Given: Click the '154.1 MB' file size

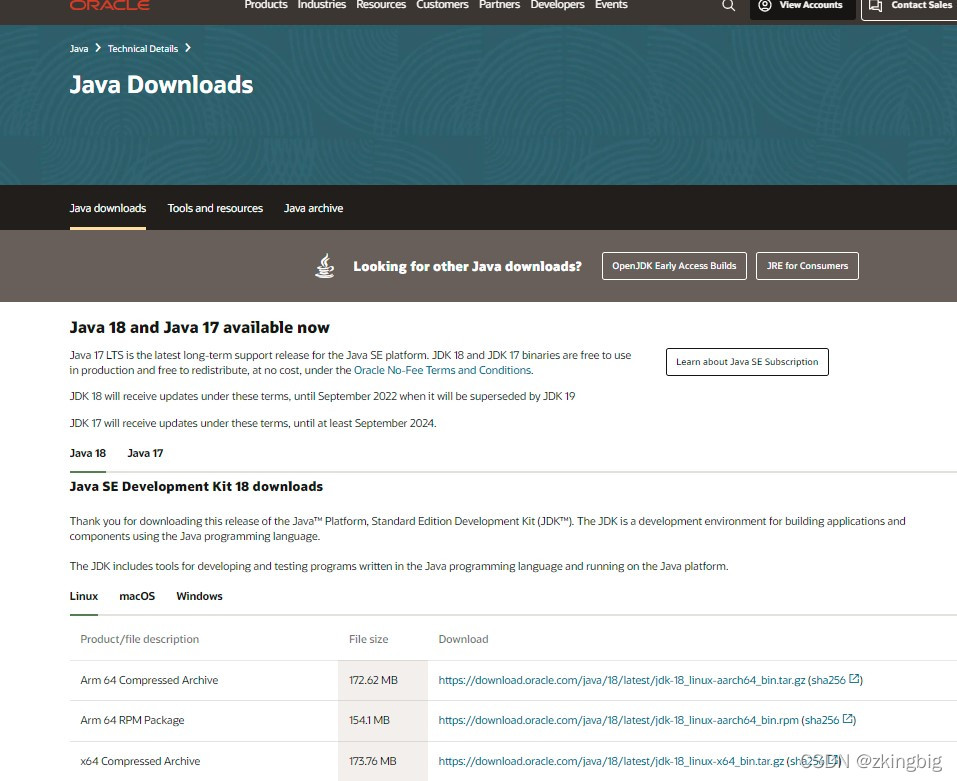Looking at the screenshot, I should point(369,721).
